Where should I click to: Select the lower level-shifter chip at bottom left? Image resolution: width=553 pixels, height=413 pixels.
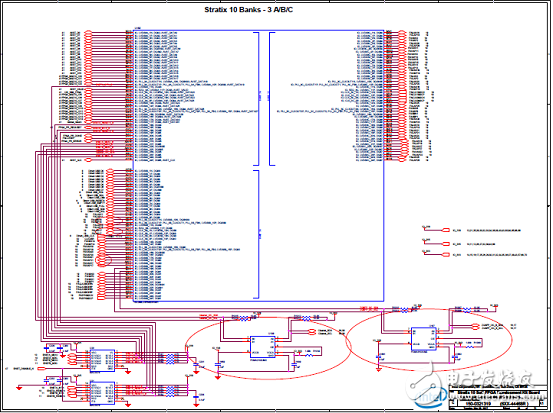tap(102, 393)
